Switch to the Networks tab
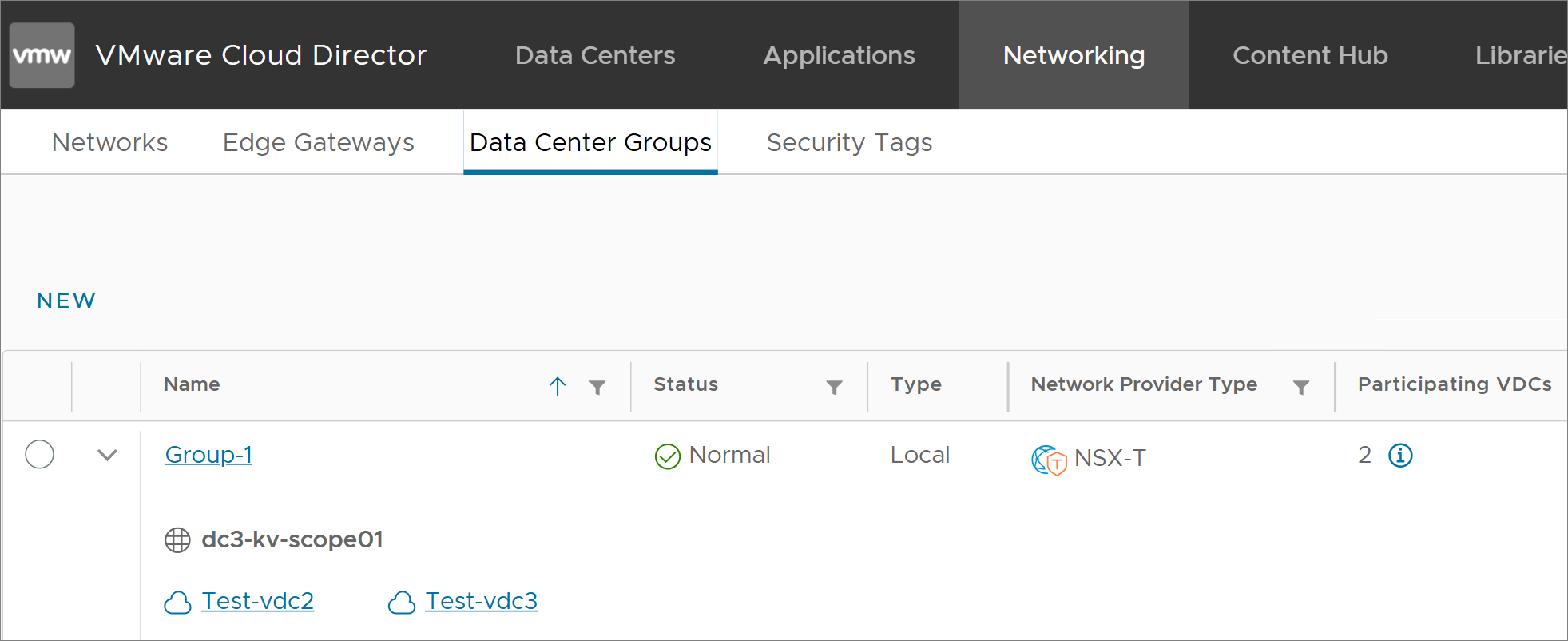 (109, 142)
